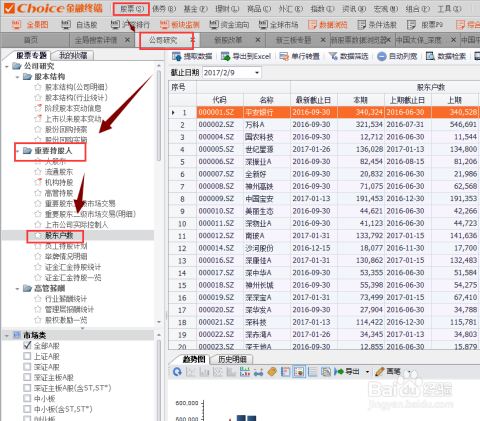This screenshot has width=480, height=421.
Task: Open 板块监测 sector monitor
Action: tap(179, 24)
